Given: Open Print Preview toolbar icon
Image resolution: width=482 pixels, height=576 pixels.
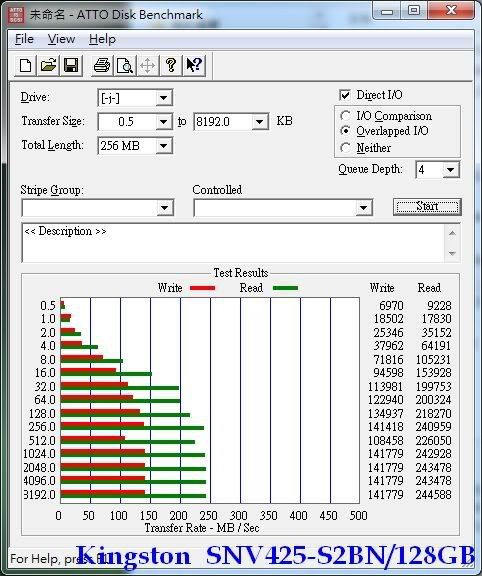Looking at the screenshot, I should [x=125, y=66].
